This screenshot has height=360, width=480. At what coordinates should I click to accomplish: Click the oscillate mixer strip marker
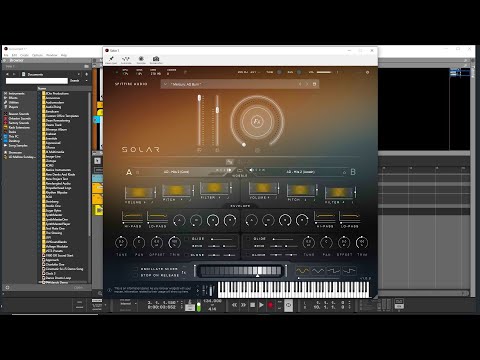(x=257, y=276)
